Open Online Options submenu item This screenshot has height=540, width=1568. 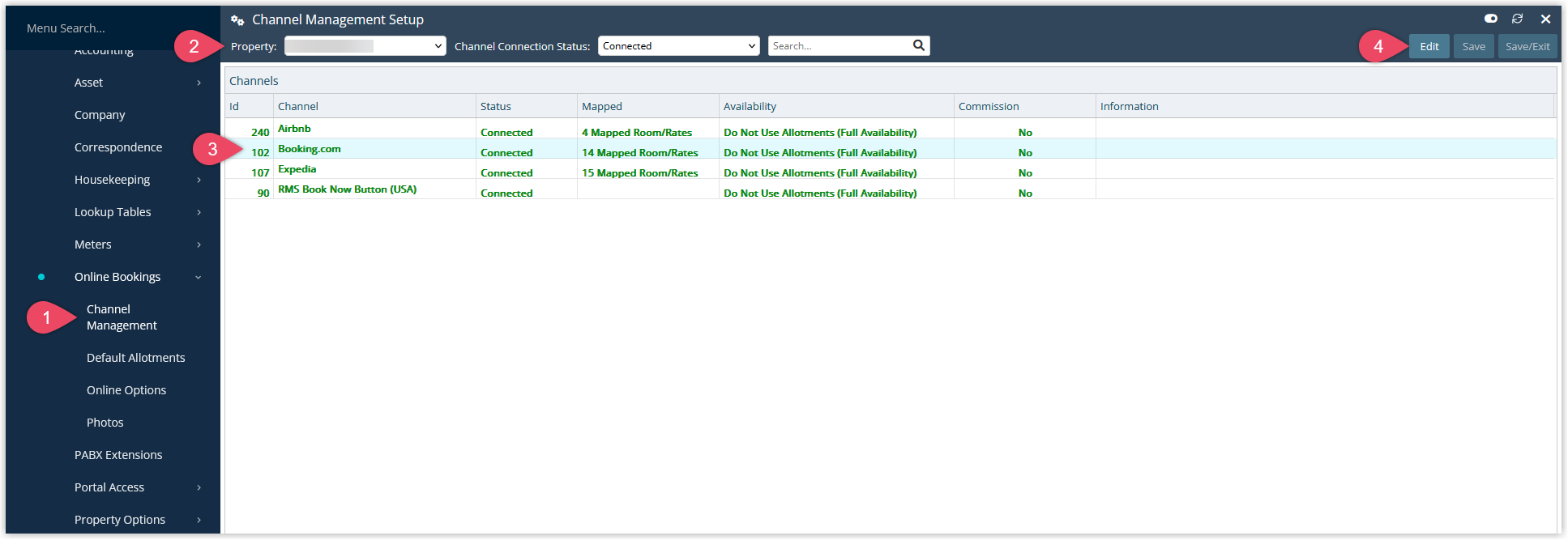[x=126, y=390]
